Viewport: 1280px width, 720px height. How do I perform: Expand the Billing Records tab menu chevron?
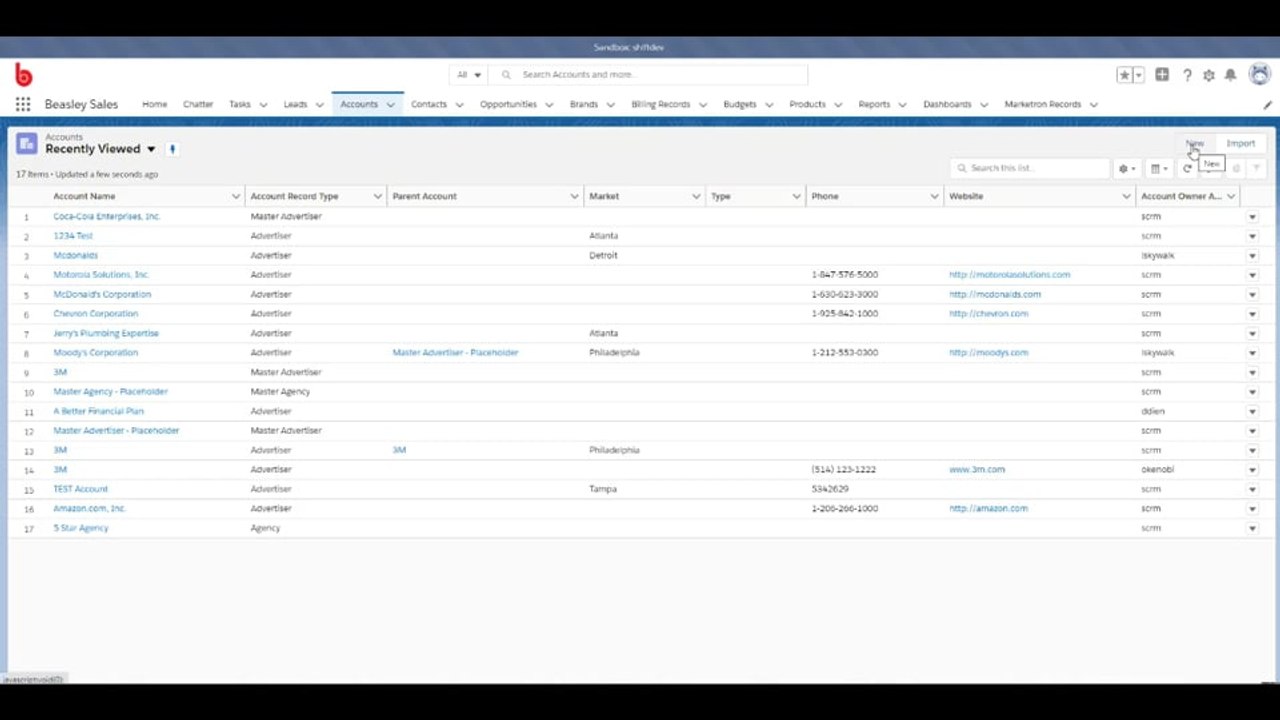[x=702, y=104]
